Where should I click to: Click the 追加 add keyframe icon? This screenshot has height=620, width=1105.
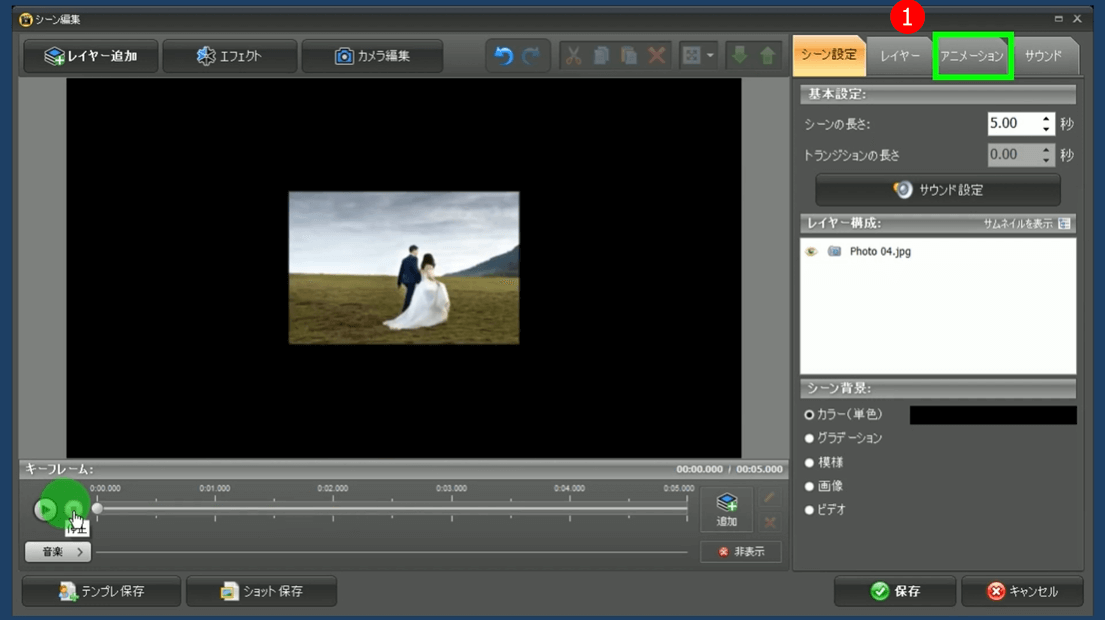[x=727, y=509]
